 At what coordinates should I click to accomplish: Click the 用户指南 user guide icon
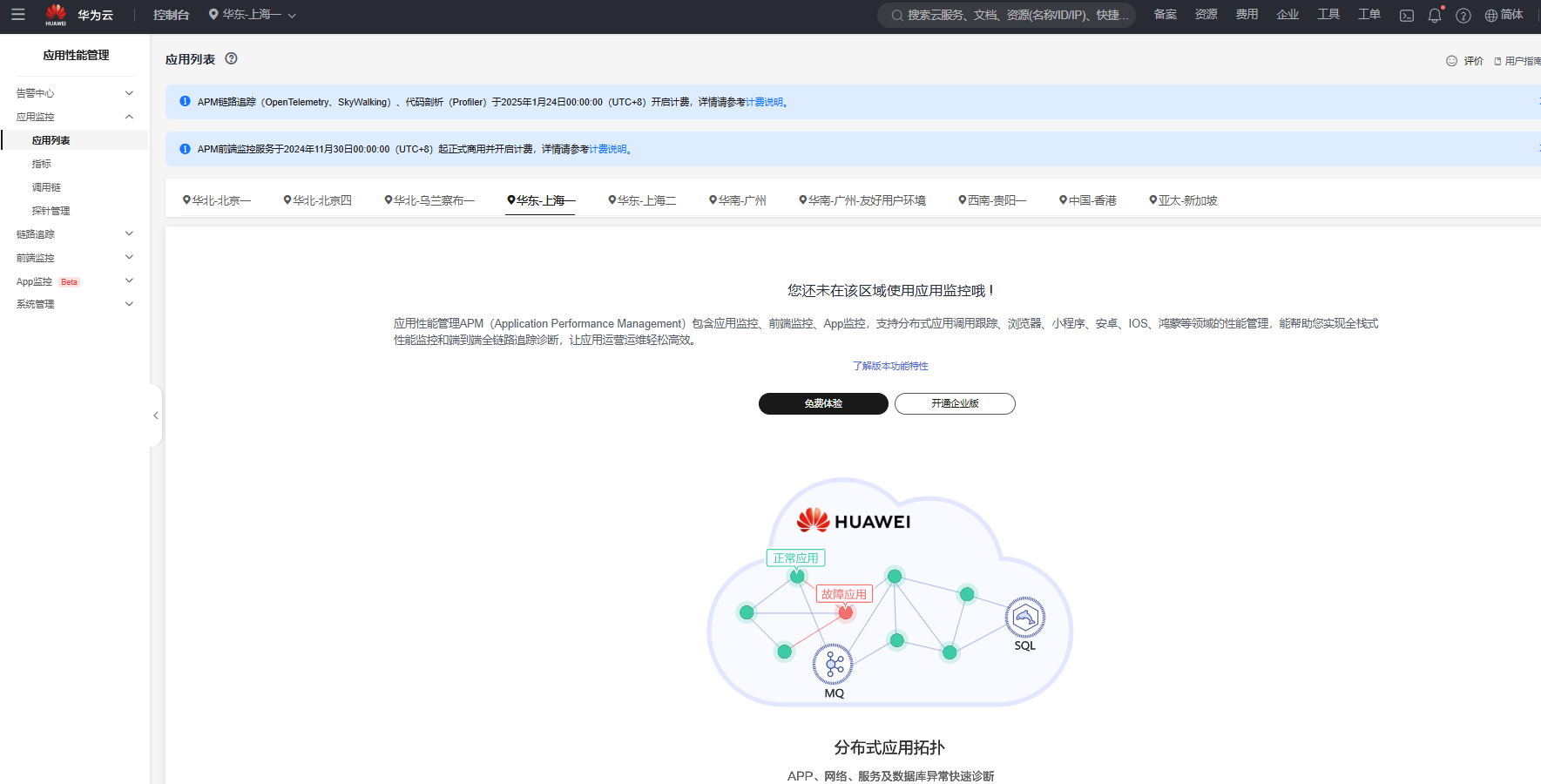click(1497, 61)
